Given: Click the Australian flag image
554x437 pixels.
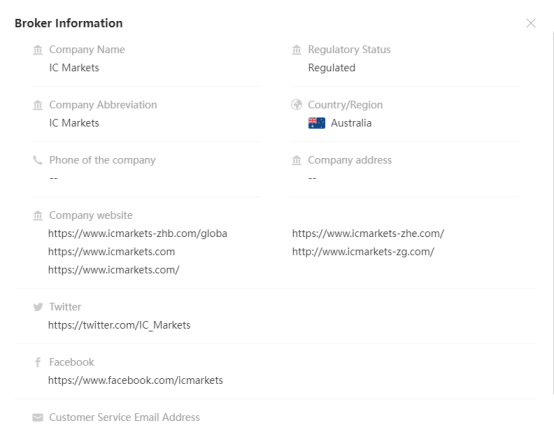Looking at the screenshot, I should coord(317,123).
